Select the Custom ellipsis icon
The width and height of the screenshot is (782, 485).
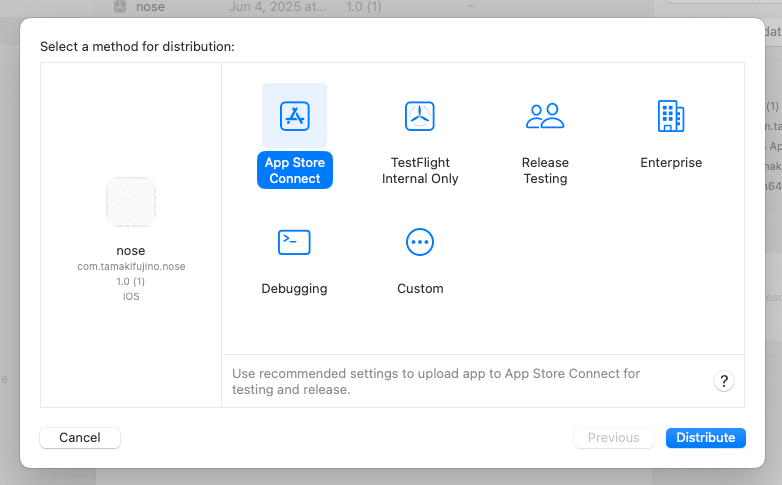pos(420,241)
